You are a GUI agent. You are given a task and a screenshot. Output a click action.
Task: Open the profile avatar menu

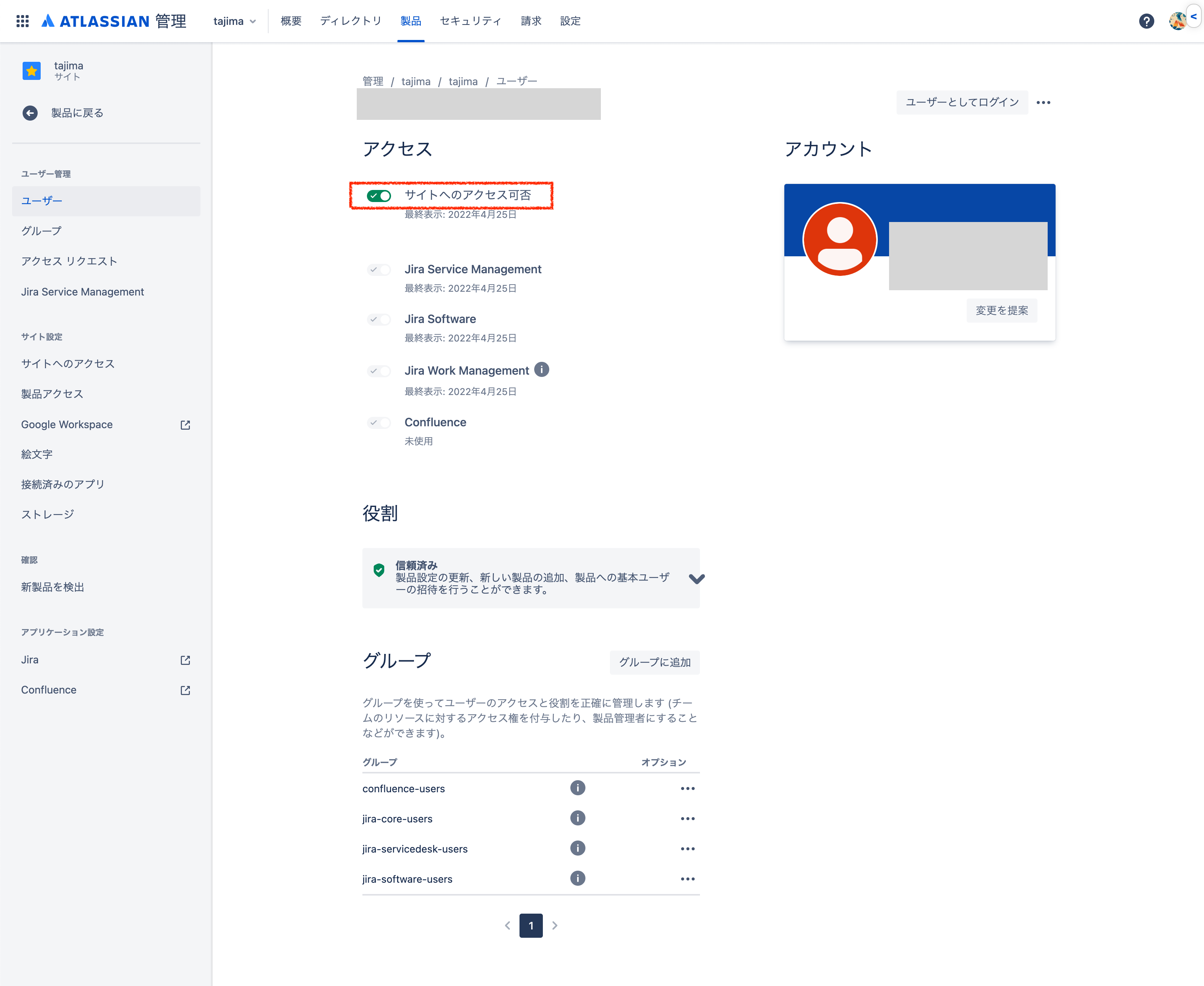click(1177, 21)
